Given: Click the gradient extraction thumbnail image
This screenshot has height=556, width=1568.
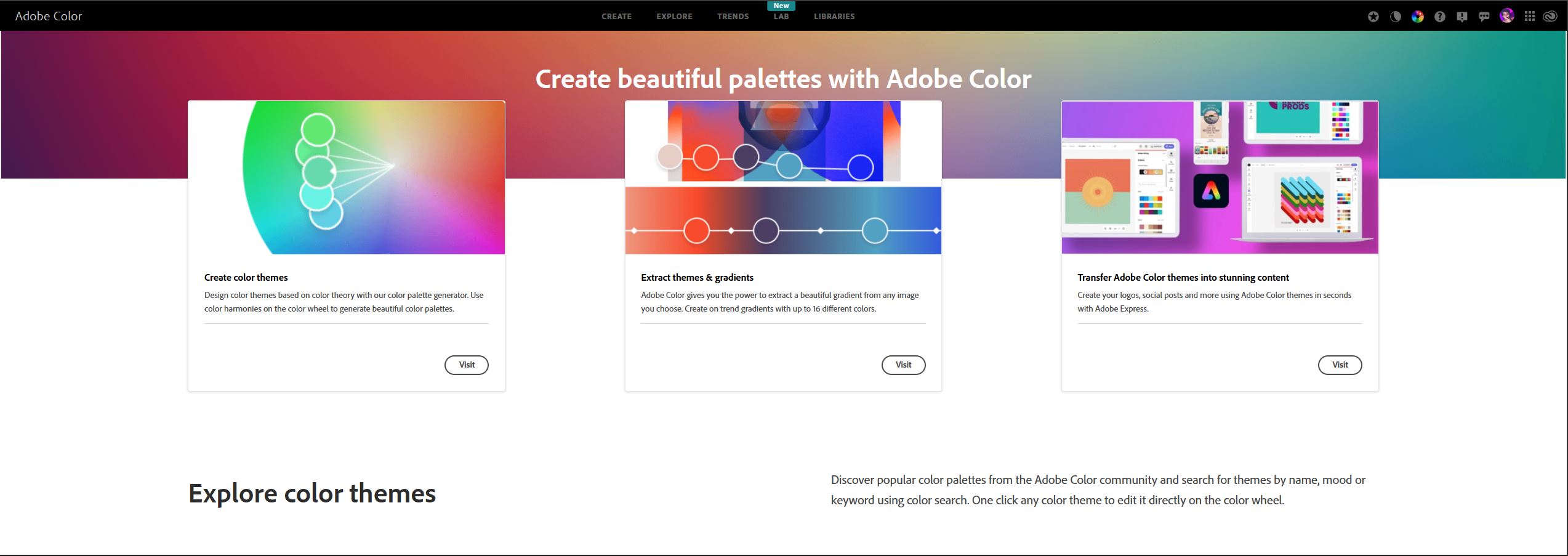Looking at the screenshot, I should pos(783,177).
